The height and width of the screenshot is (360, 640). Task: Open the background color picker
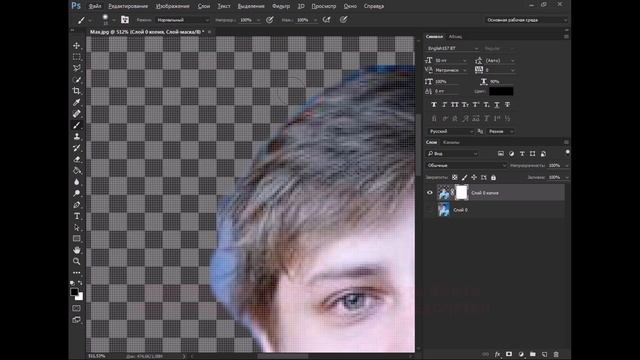tap(80, 297)
